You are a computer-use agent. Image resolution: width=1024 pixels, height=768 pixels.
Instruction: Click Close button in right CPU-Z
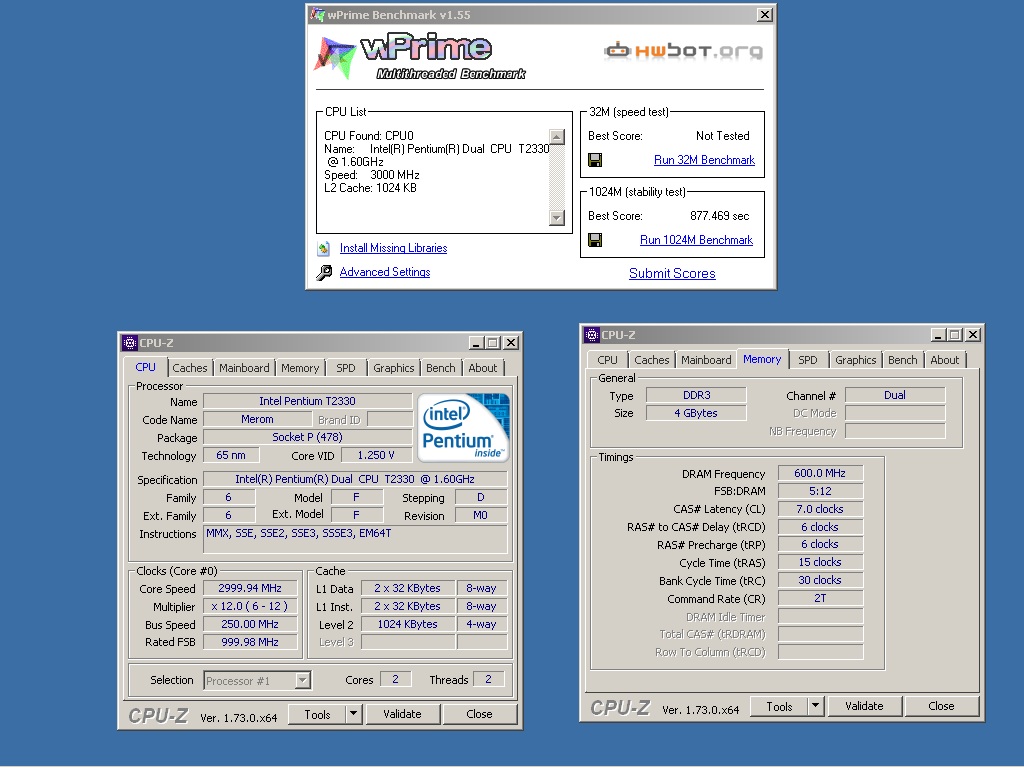(x=941, y=707)
